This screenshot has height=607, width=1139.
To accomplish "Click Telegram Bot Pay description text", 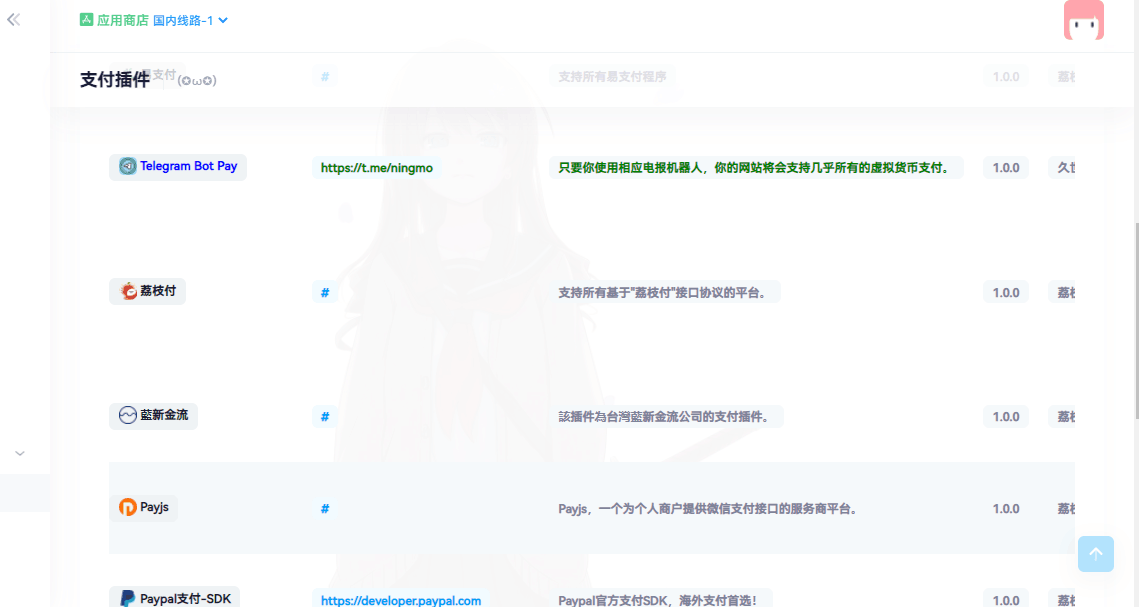I will (756, 168).
